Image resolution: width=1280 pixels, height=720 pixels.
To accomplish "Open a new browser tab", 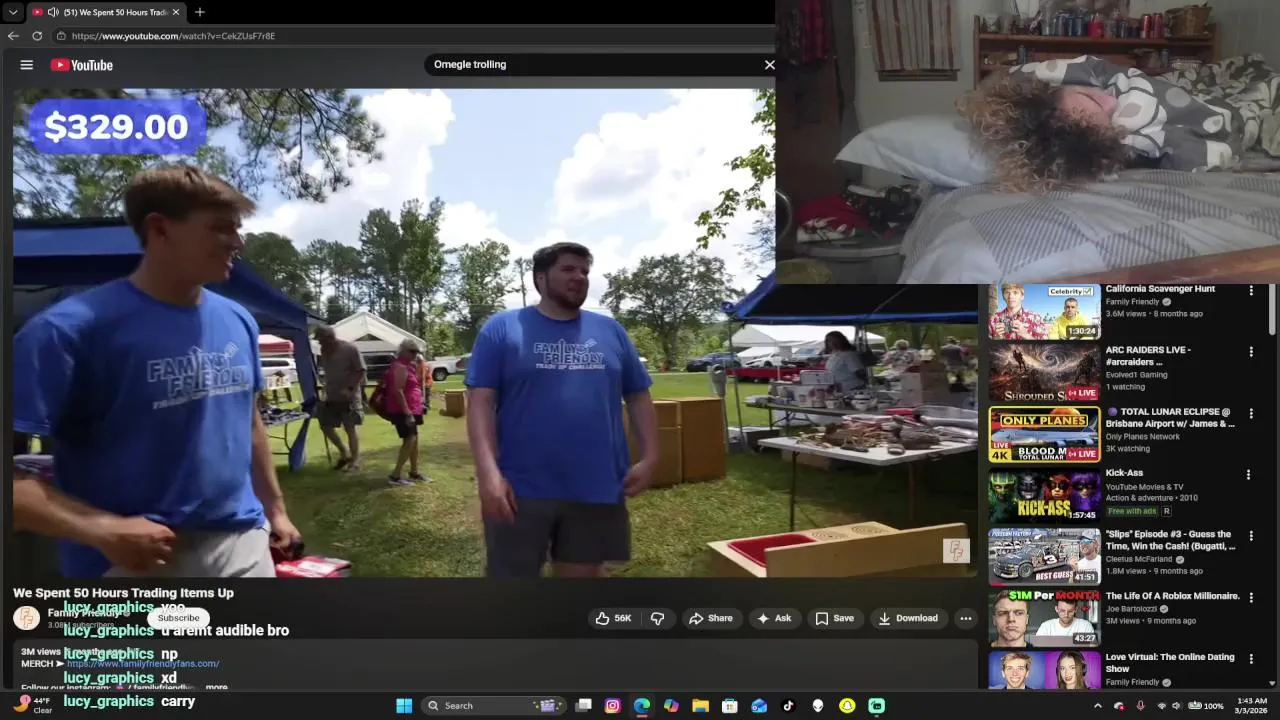I will pos(200,12).
